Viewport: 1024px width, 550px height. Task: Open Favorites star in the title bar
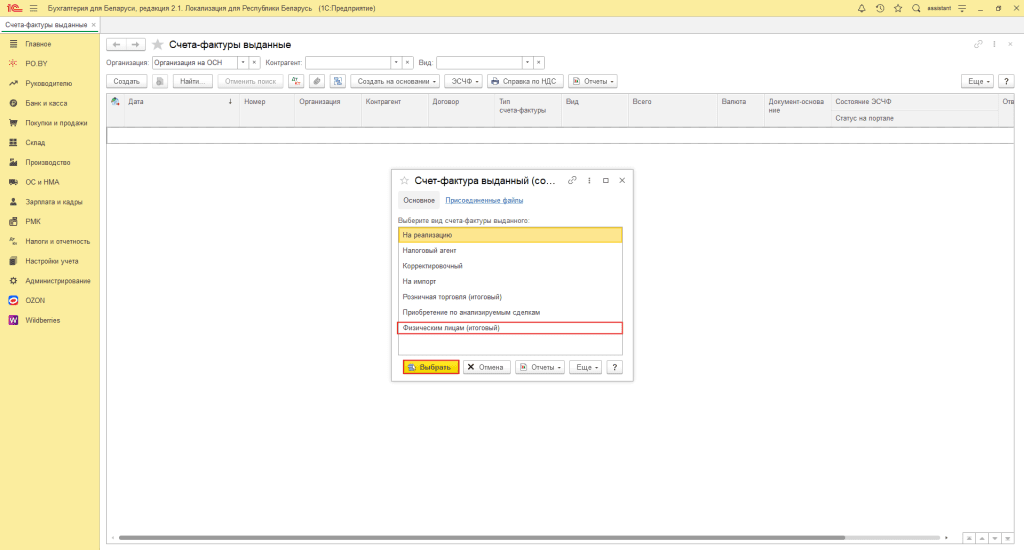pos(898,8)
